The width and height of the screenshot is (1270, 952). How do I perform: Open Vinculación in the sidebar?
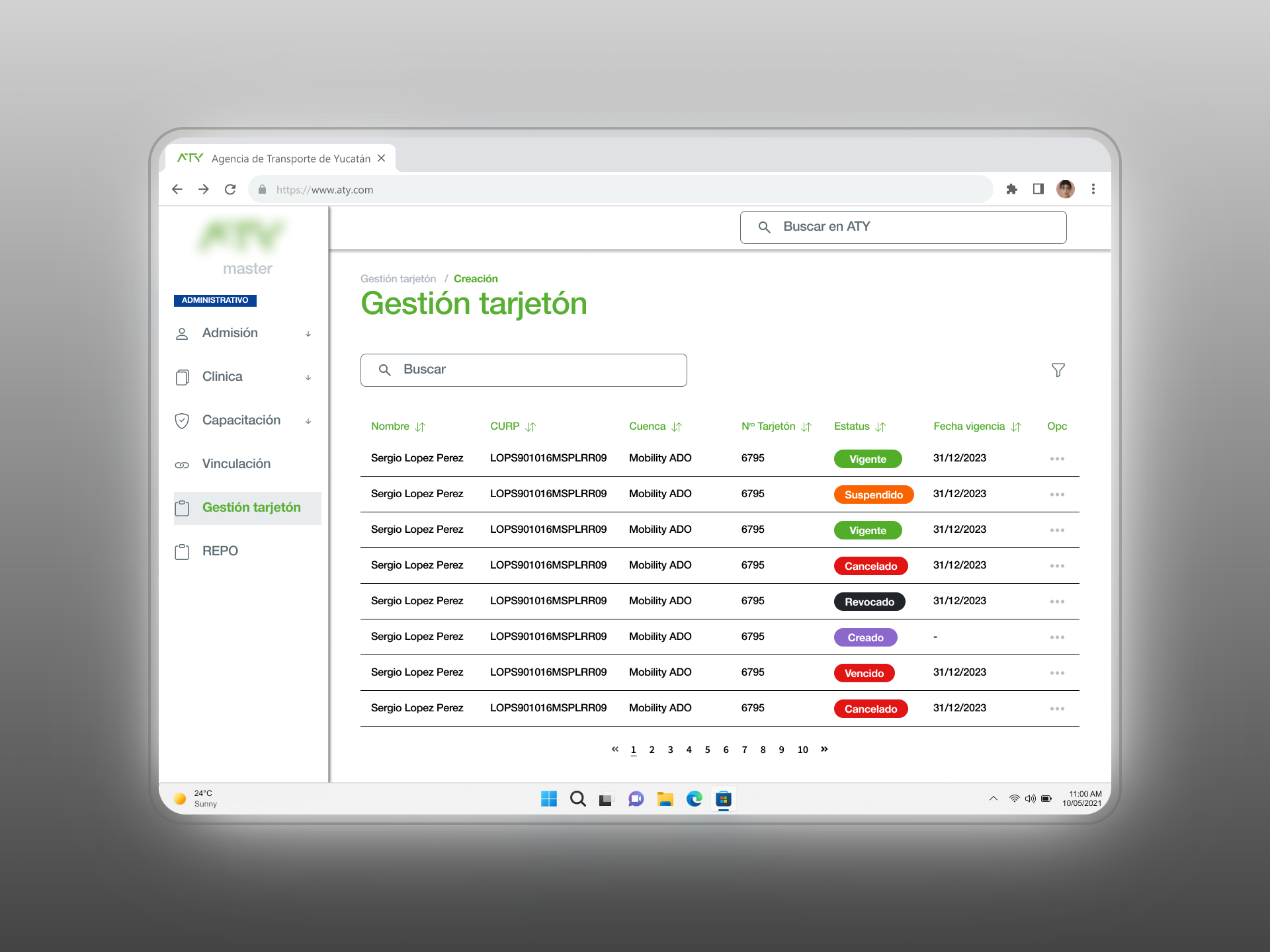[x=236, y=464]
